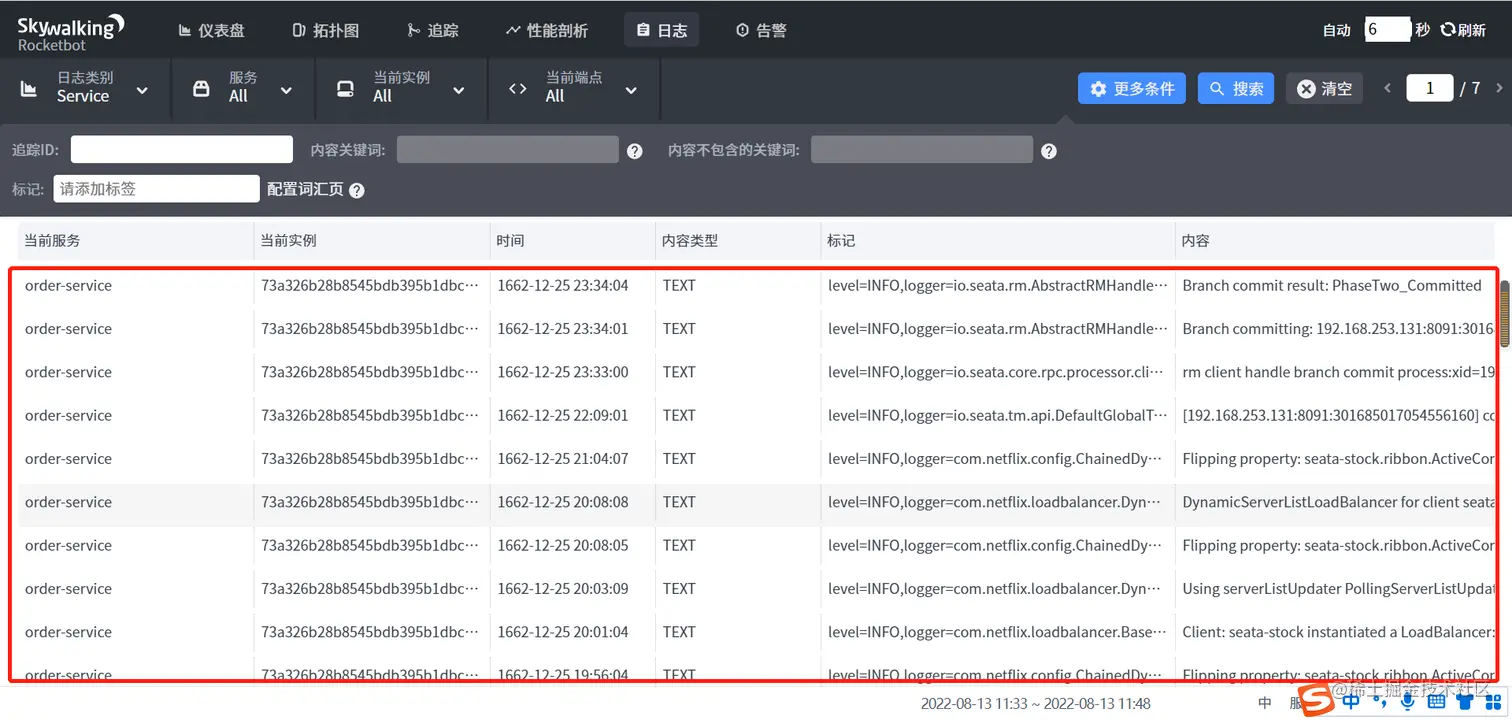Click help icon beside 内容不包含的关键词 field
The image size is (1512, 720).
(1049, 151)
